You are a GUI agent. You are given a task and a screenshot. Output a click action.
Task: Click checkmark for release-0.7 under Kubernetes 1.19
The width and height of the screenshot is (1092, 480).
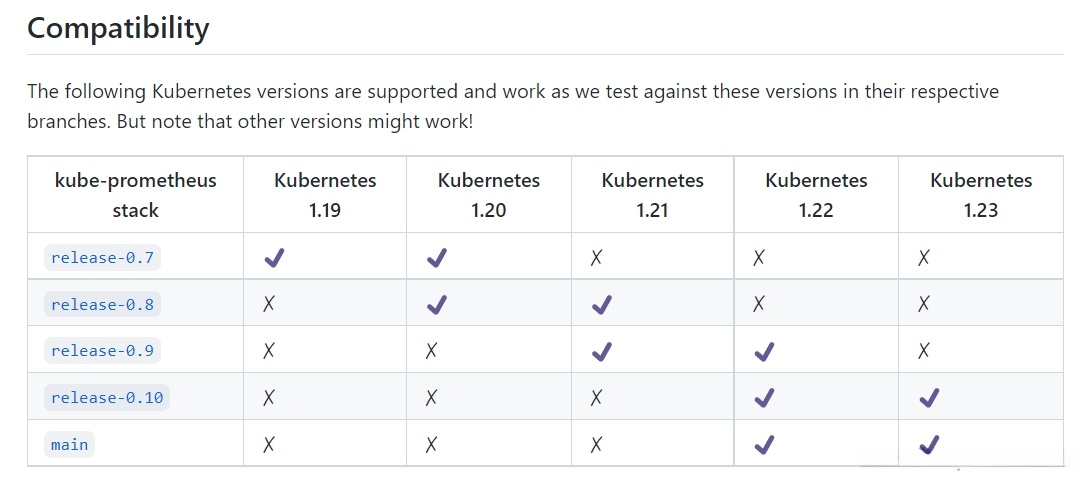274,258
